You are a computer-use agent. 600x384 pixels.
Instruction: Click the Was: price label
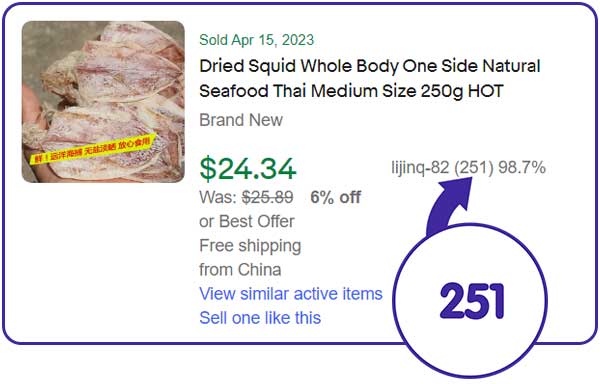(218, 197)
